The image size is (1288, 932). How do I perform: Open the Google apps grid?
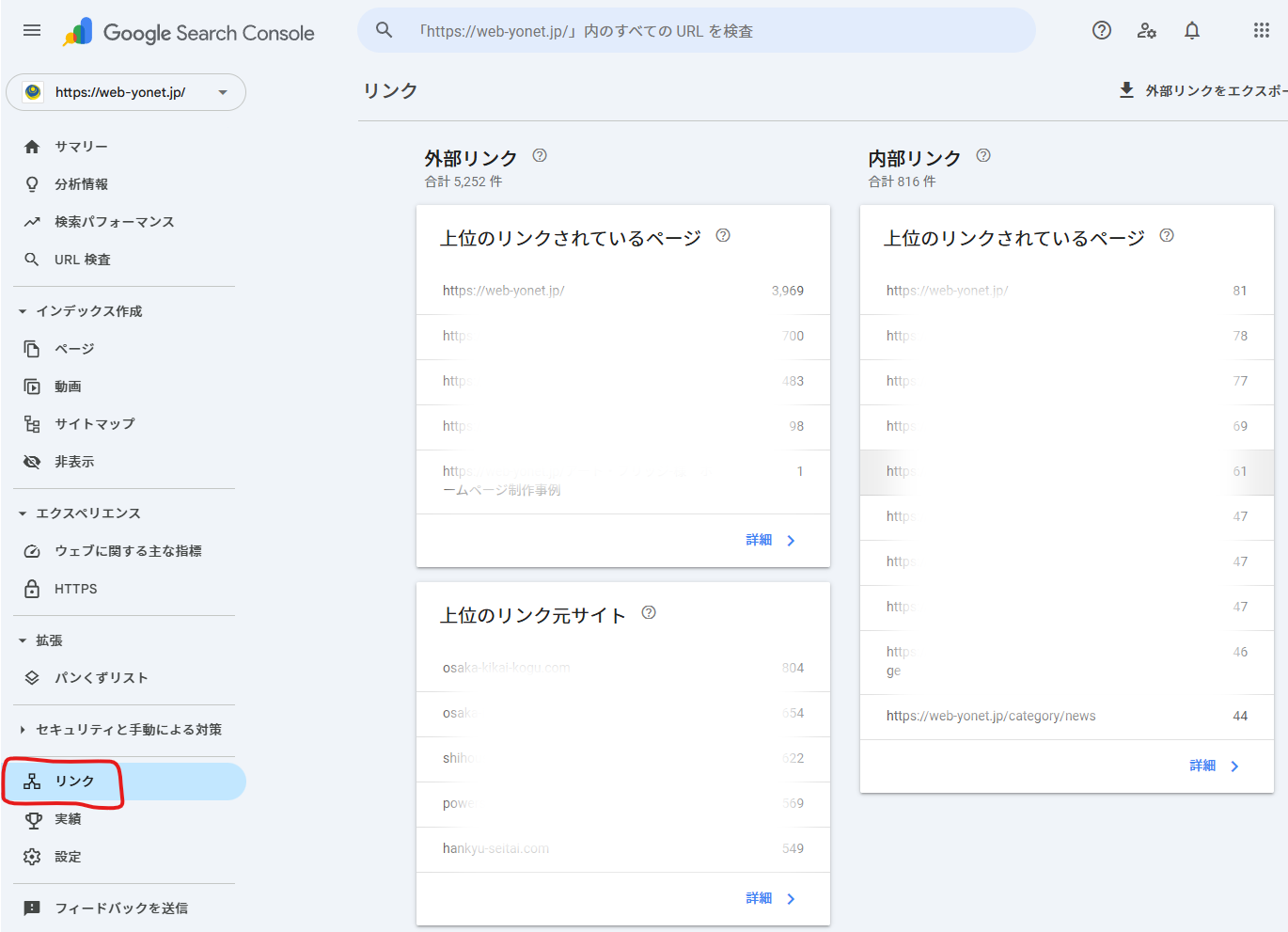click(x=1262, y=30)
